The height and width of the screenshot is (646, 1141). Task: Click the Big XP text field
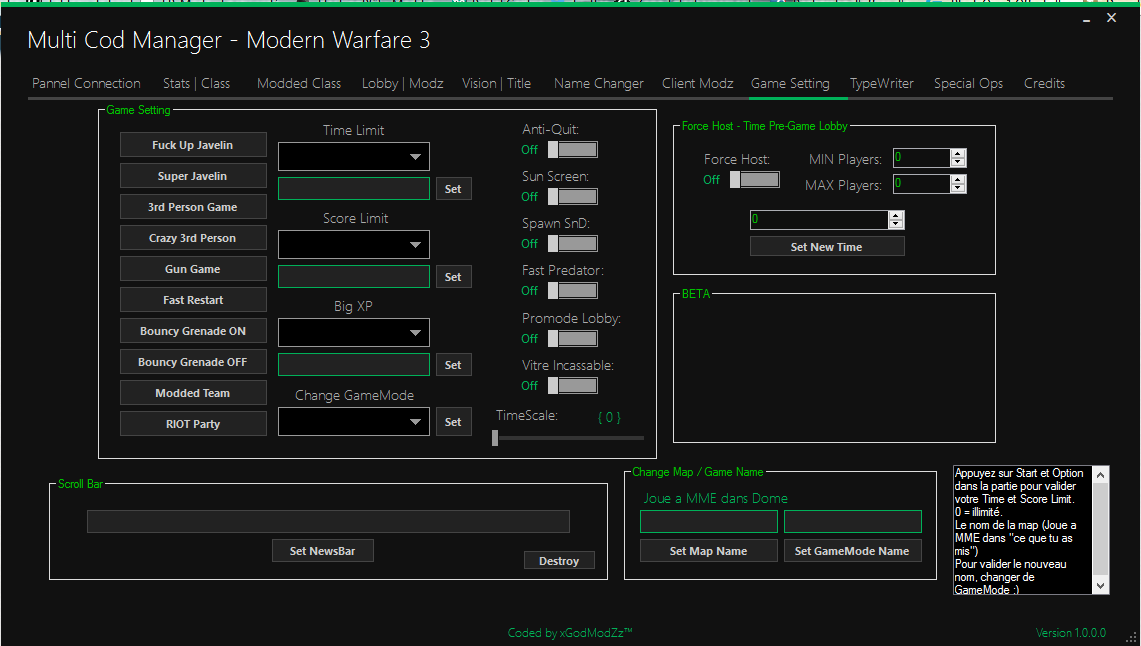(x=354, y=364)
